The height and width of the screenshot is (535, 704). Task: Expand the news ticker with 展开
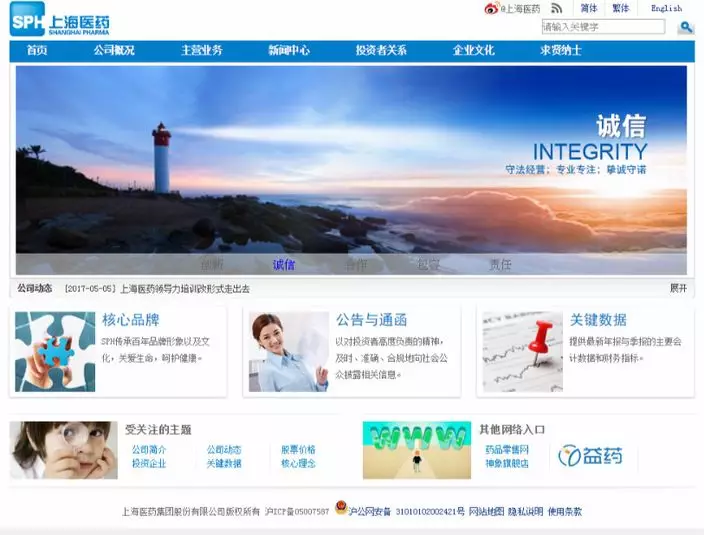click(x=678, y=289)
